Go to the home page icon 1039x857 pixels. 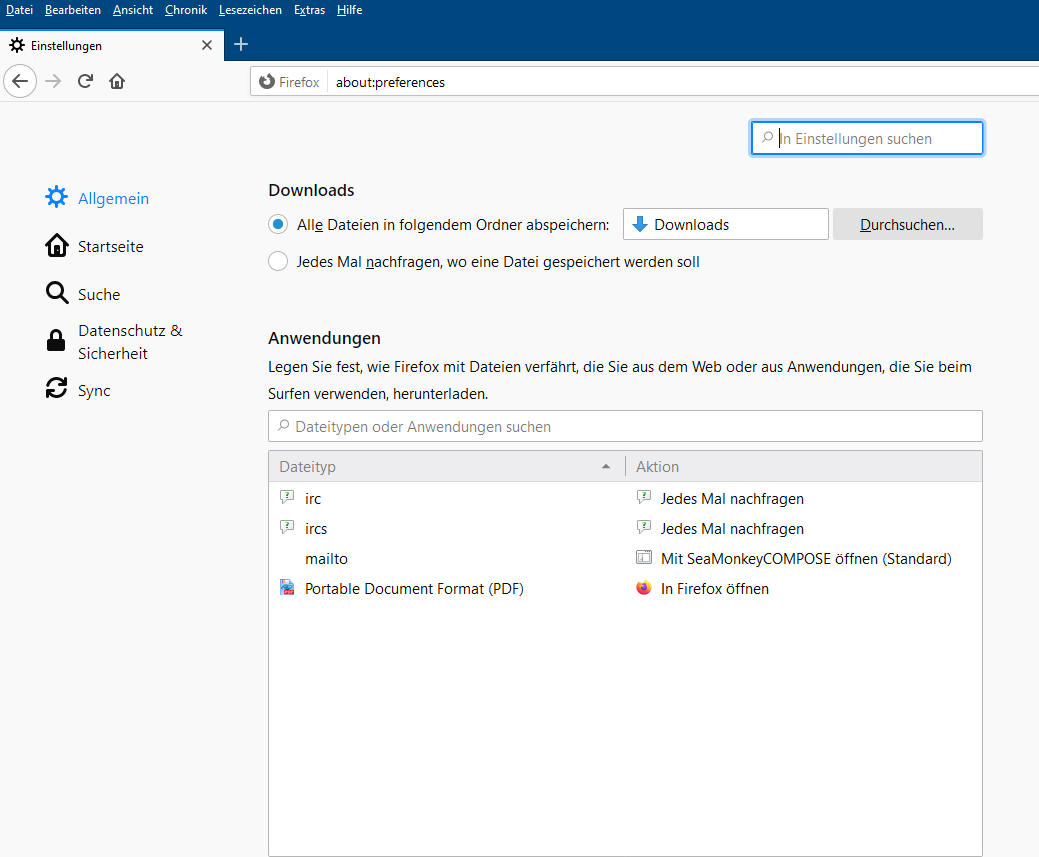(117, 81)
